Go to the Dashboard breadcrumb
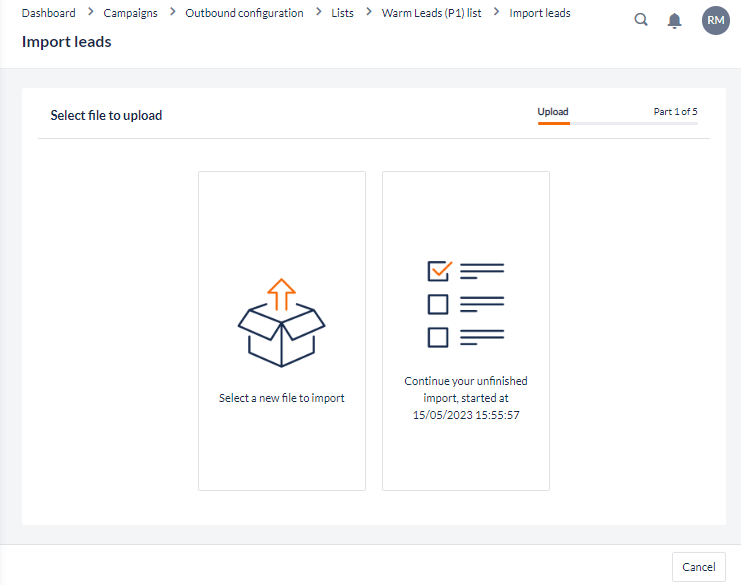Image resolution: width=741 pixels, height=585 pixels. tap(48, 13)
